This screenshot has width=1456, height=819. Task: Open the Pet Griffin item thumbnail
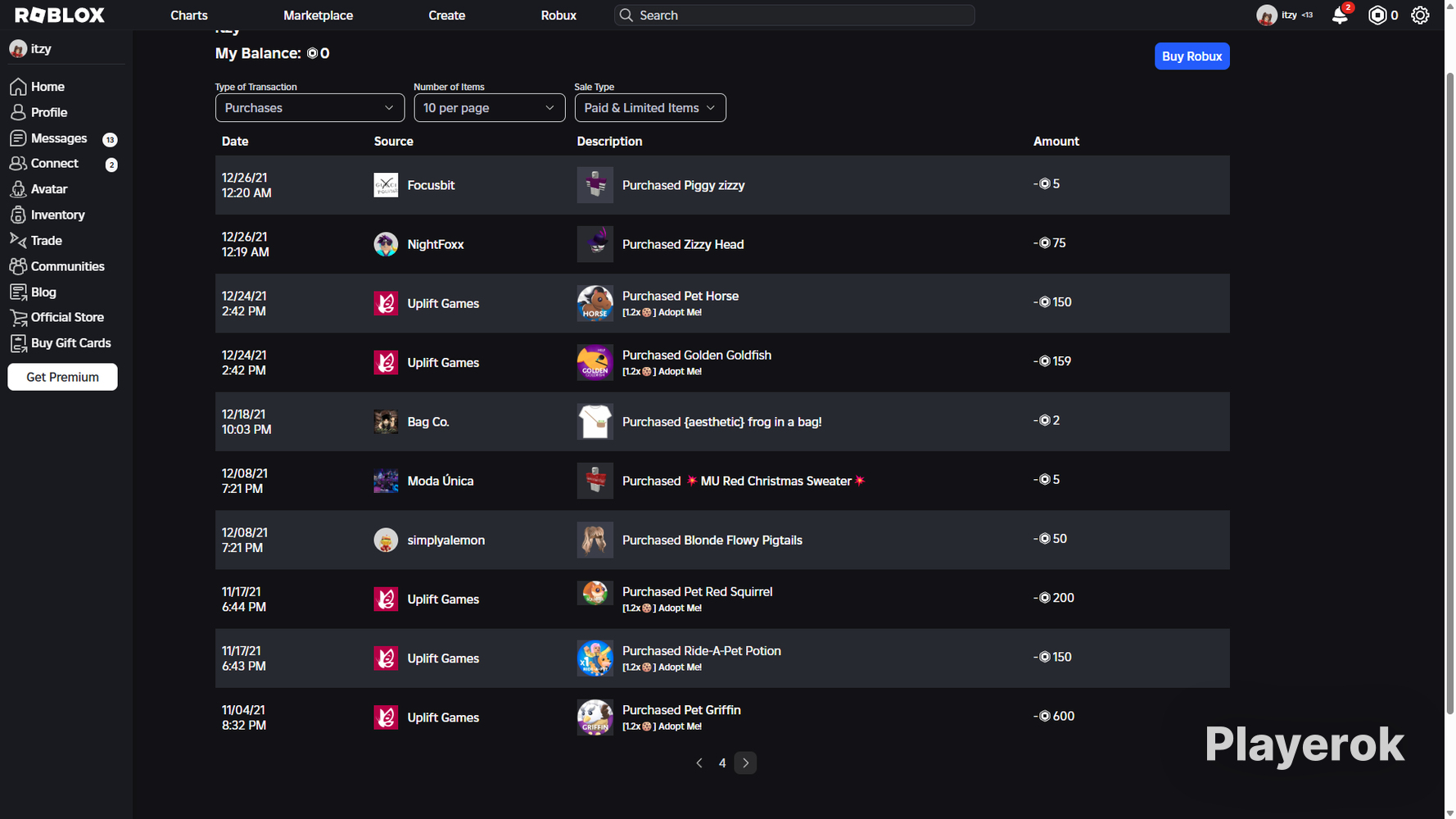(x=595, y=717)
